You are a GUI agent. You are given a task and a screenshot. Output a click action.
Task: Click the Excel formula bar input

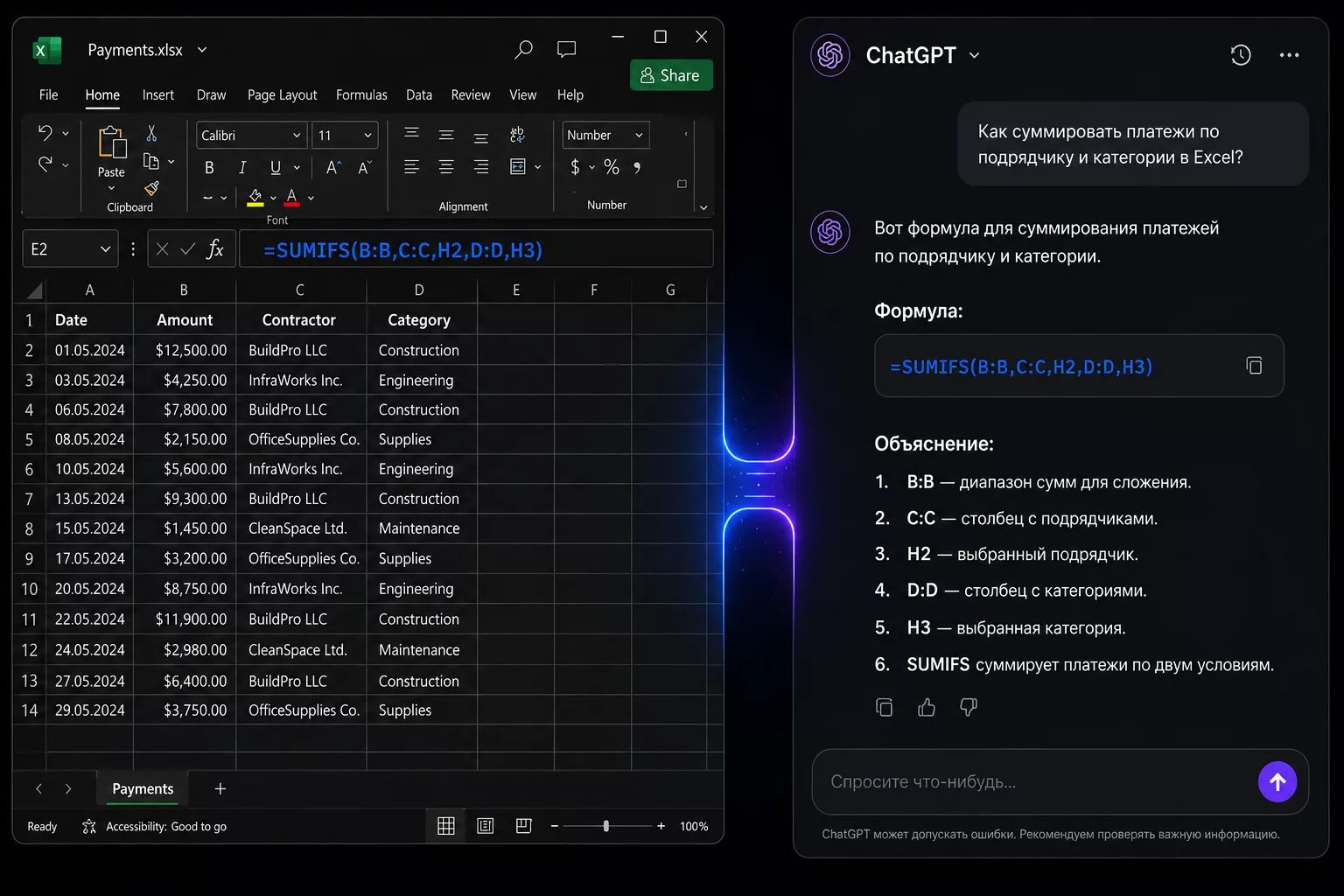[476, 249]
